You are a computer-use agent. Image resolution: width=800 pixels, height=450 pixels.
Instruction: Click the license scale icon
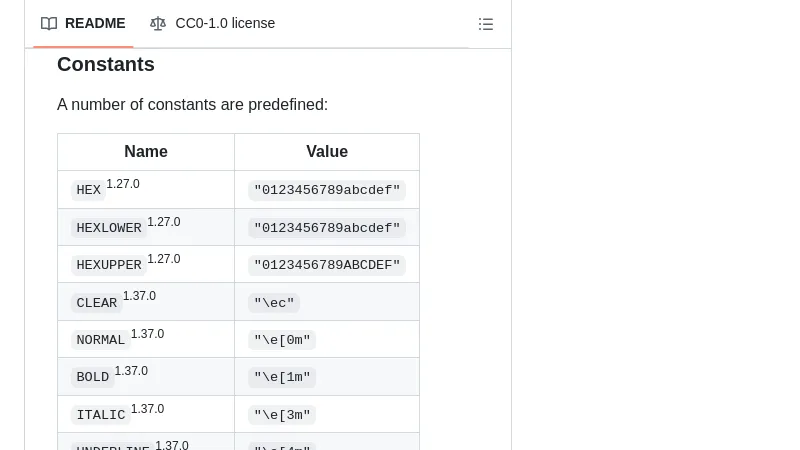tap(158, 24)
